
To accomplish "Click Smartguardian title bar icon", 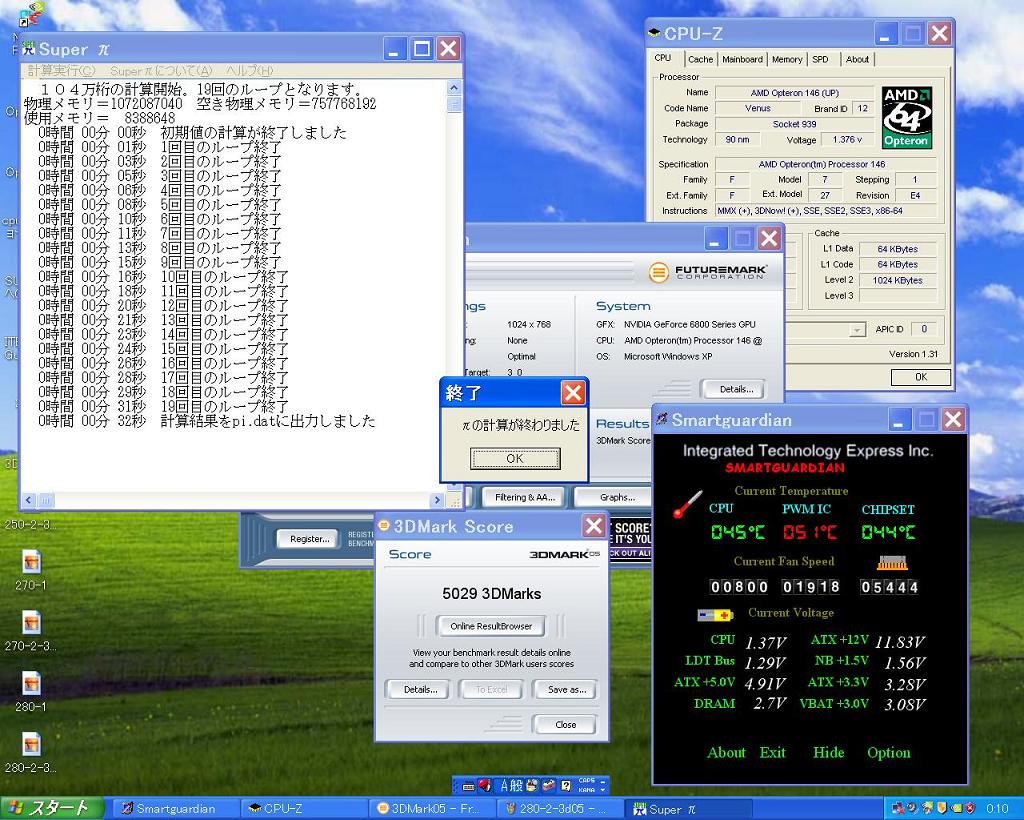I will point(662,419).
